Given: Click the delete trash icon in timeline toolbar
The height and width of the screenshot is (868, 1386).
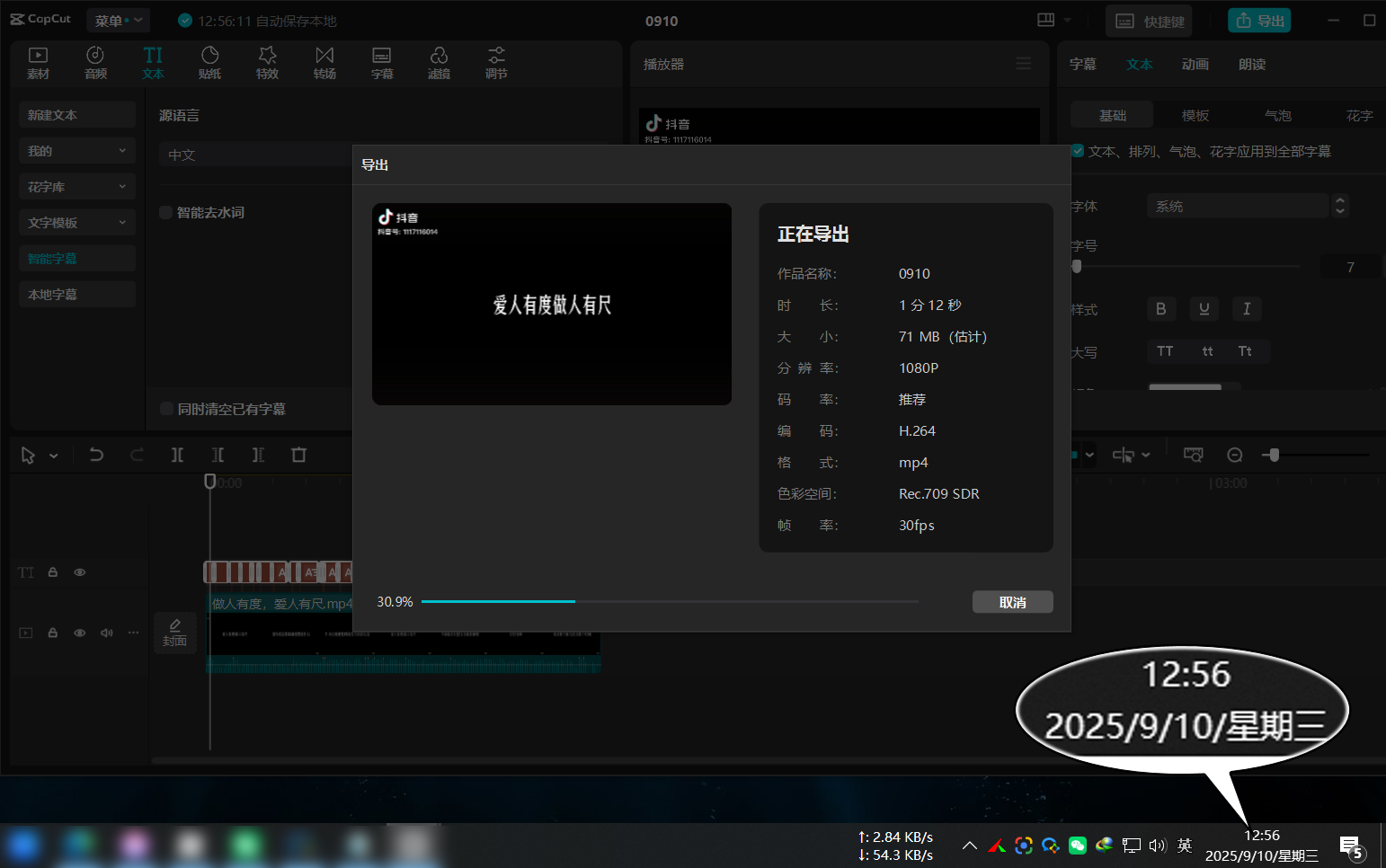Looking at the screenshot, I should (x=298, y=455).
